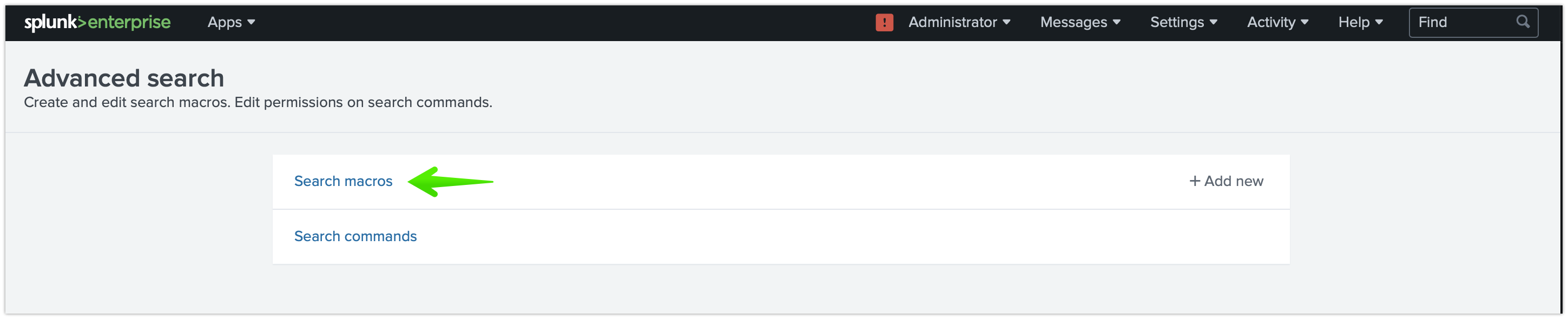Open the Settings menu
This screenshot has width=1568, height=319.
tap(1183, 23)
